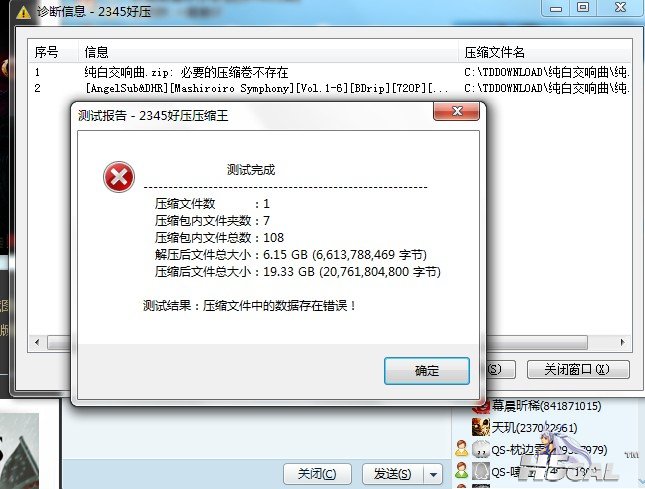This screenshot has height=489, width=645.
Task: Click the 关闭窗口(X) button
Action: pos(578,369)
